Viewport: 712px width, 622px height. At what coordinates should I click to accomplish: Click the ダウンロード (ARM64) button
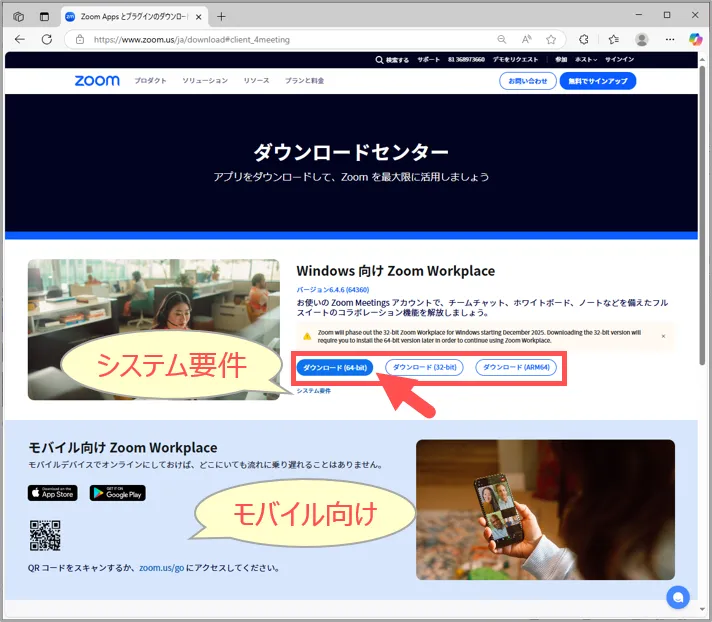pyautogui.click(x=516, y=367)
